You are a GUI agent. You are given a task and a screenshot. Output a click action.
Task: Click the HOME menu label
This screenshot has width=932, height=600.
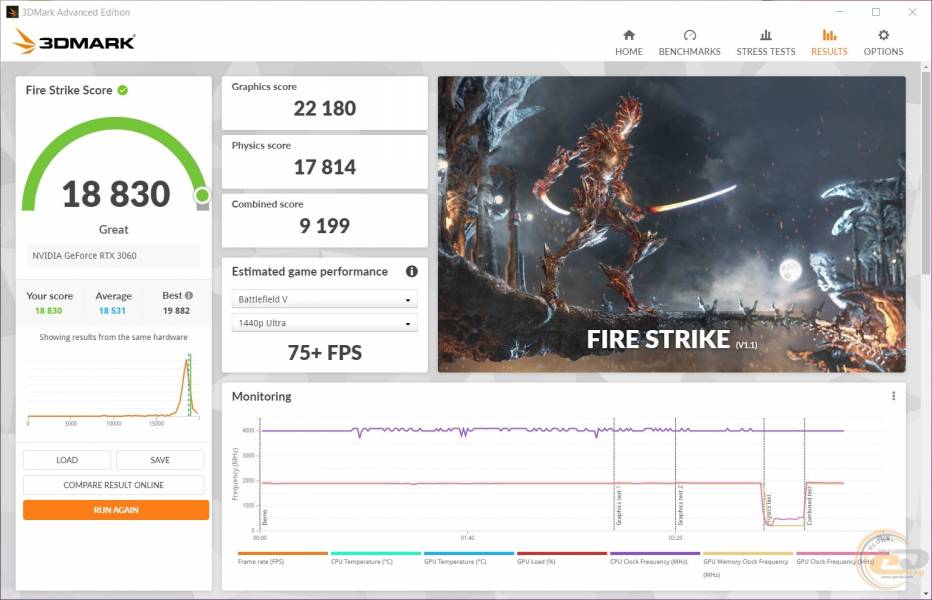(629, 52)
